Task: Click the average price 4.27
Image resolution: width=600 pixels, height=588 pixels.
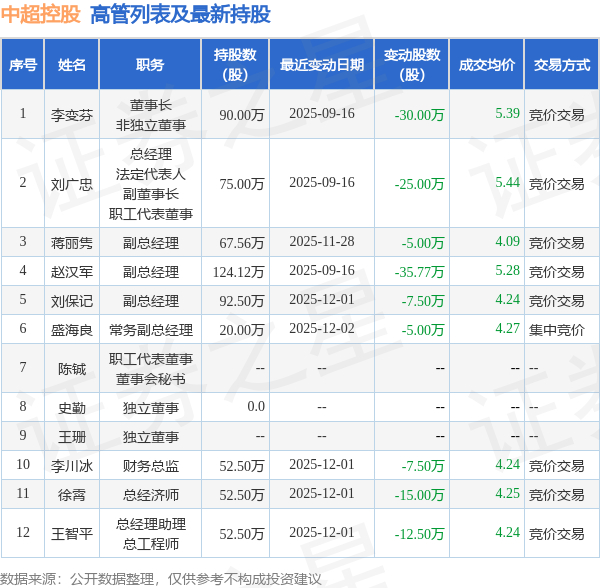Action: coord(507,329)
